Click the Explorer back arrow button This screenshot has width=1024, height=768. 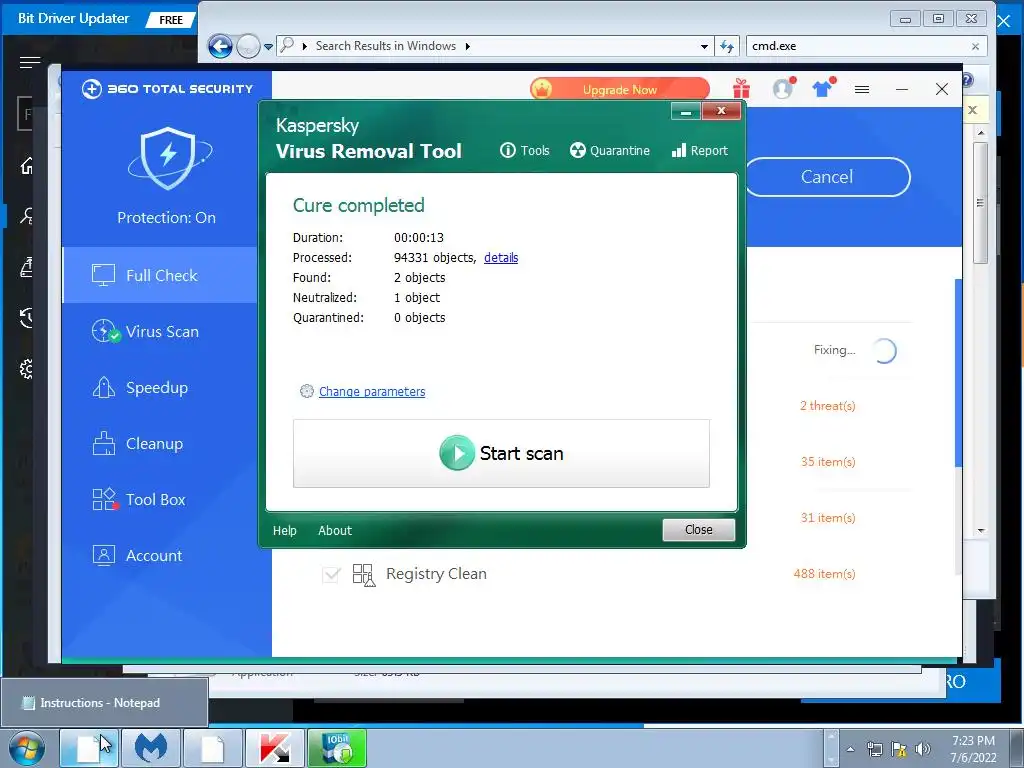(220, 46)
